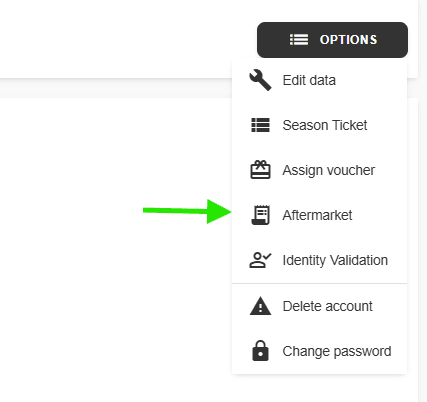
Task: Choose Assign voucher option
Action: 319,170
